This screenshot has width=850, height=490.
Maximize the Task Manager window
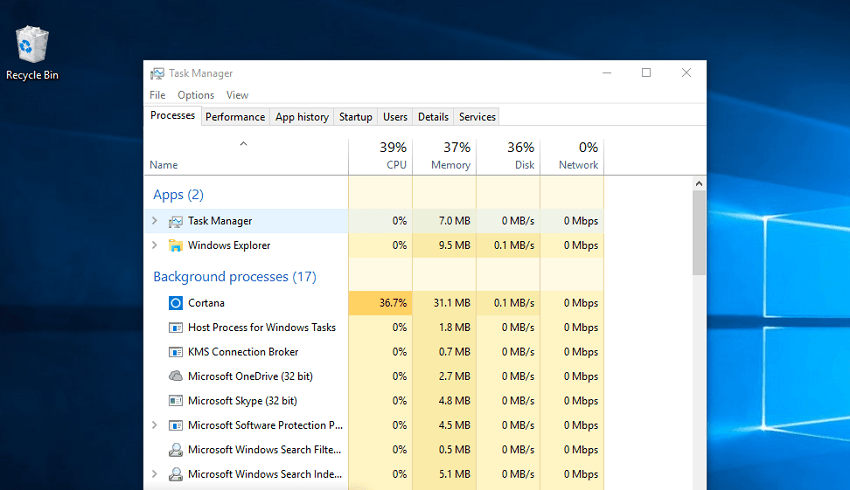tap(646, 73)
